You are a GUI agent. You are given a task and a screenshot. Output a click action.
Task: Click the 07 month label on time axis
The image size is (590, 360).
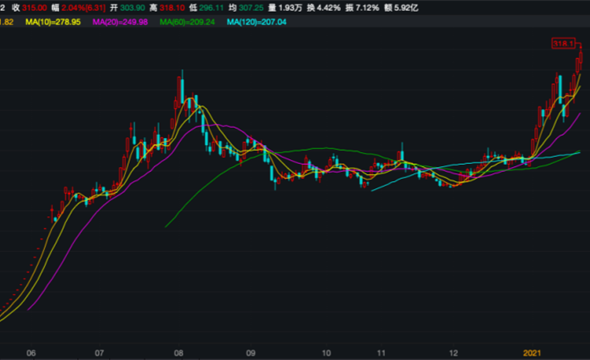[99, 353]
